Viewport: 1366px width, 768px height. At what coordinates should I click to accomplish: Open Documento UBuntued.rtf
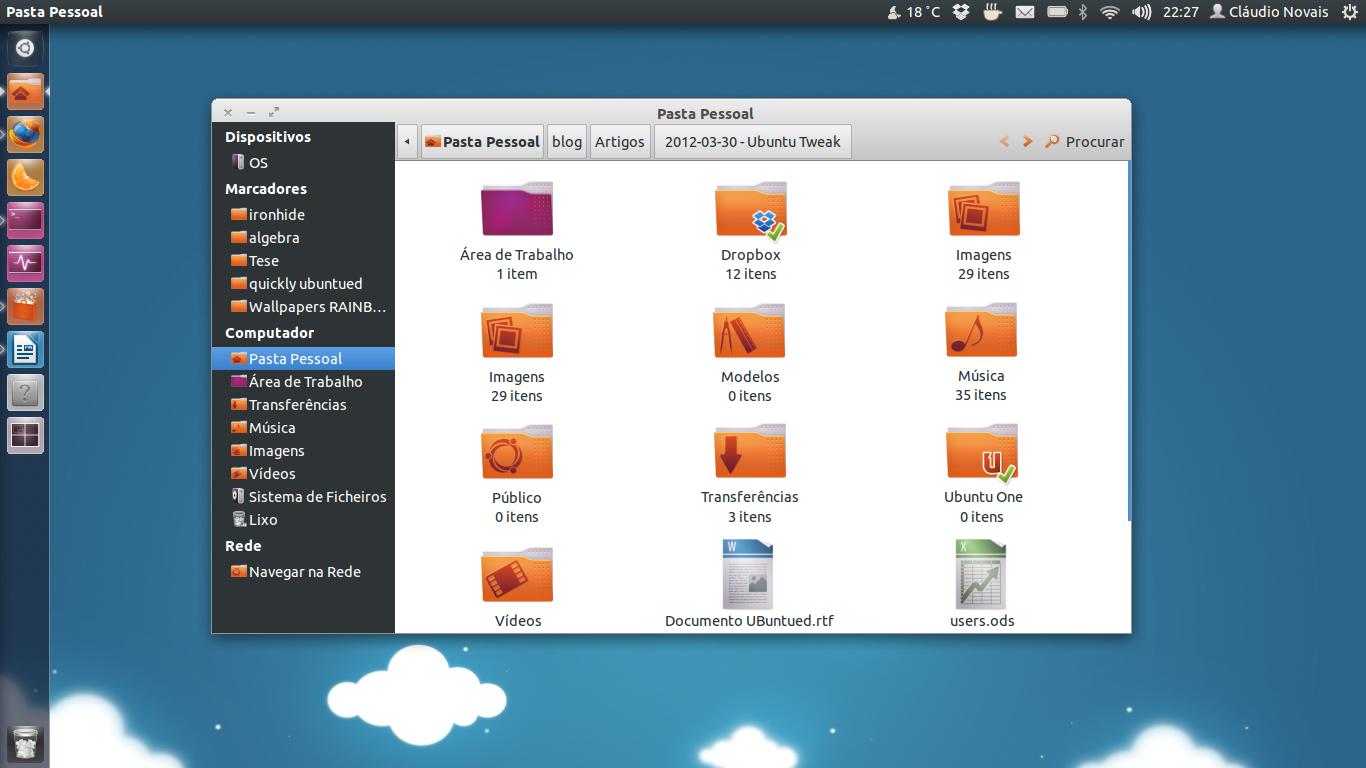coord(748,574)
